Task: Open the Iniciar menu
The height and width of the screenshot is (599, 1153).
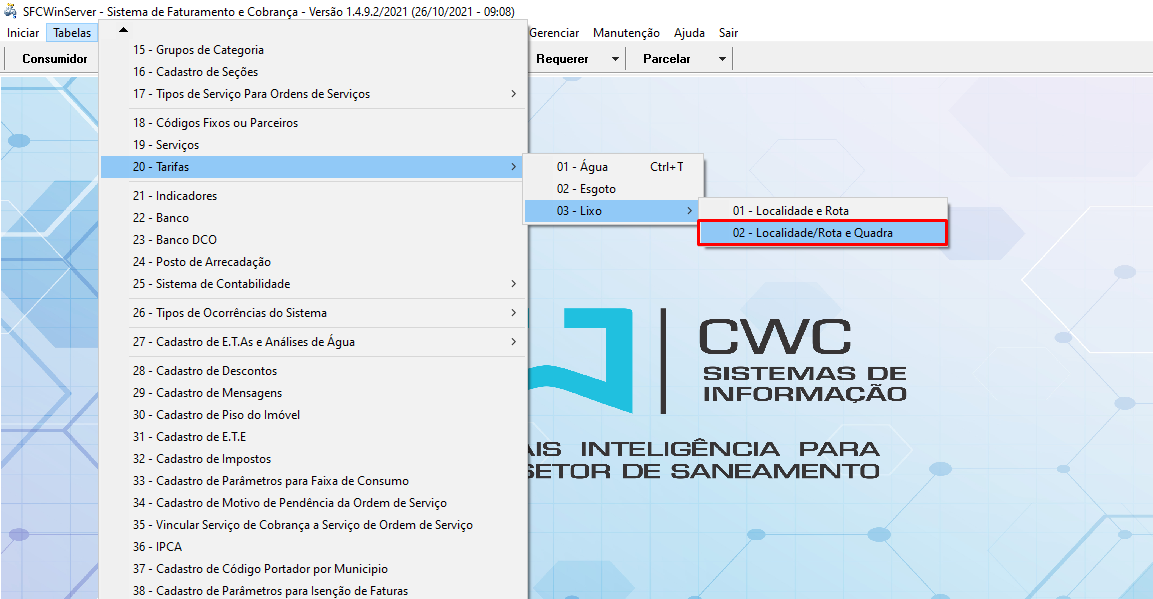Action: click(x=23, y=33)
